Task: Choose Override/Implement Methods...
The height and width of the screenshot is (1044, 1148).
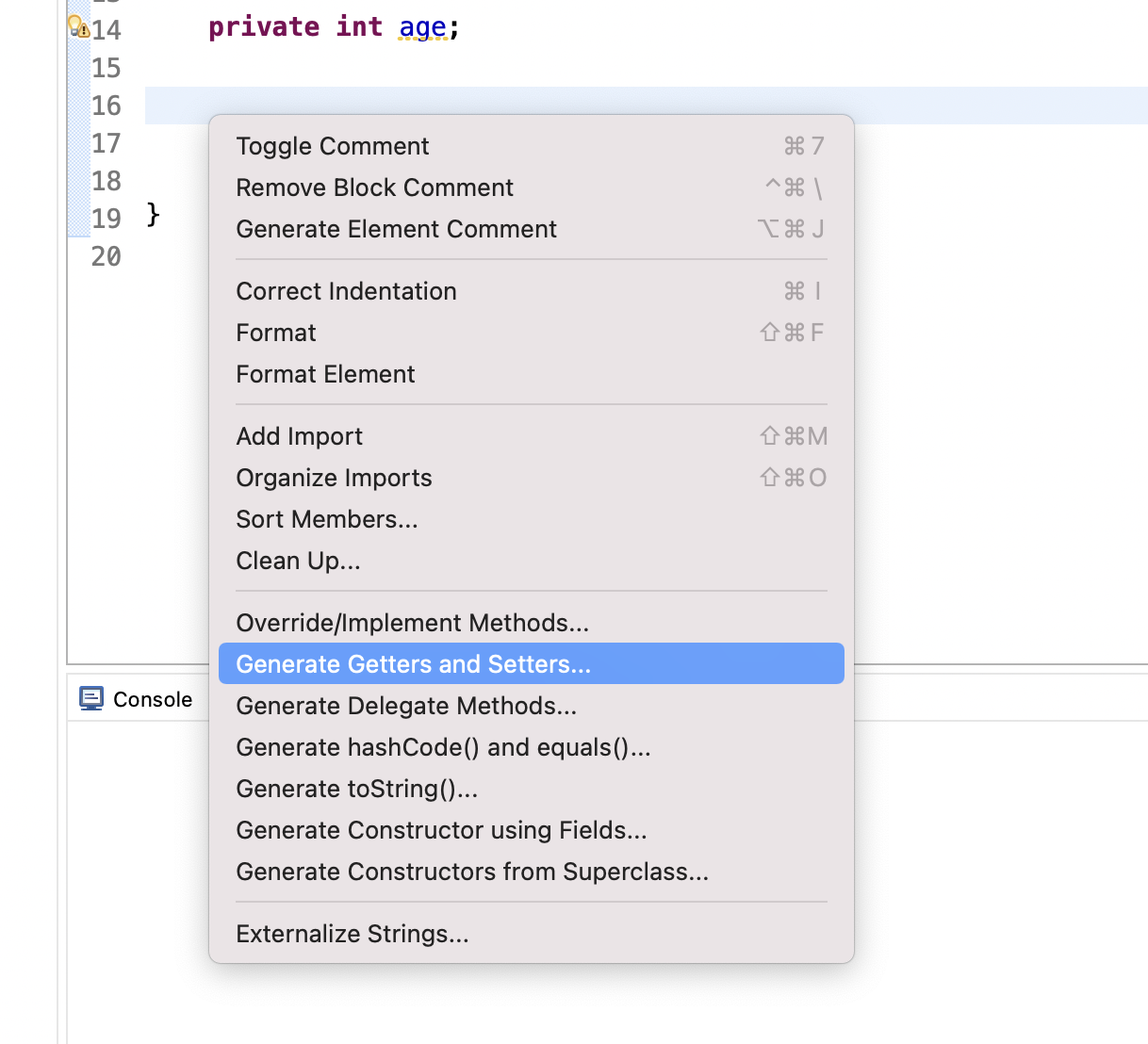Action: click(531, 623)
